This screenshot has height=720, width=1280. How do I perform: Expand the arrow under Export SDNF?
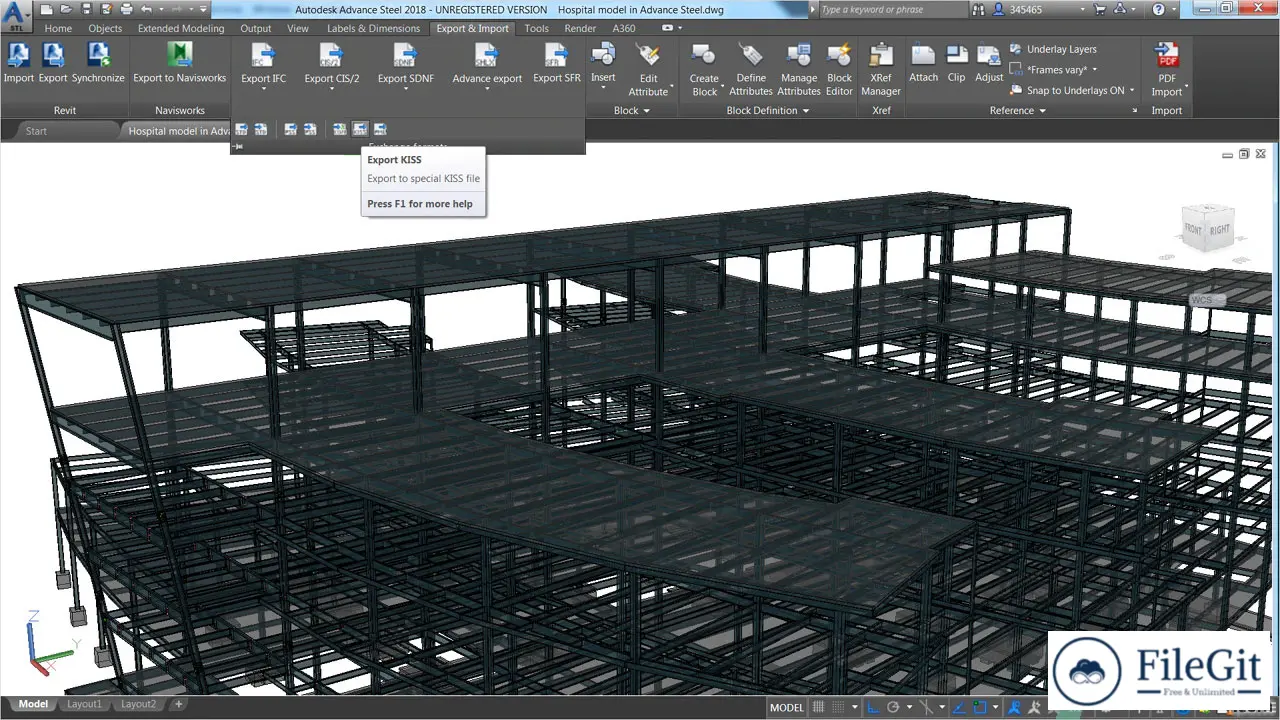click(x=406, y=89)
